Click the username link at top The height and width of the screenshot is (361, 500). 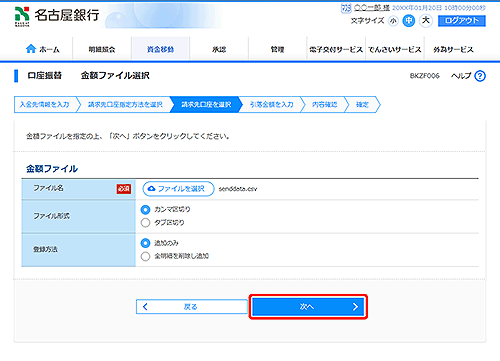pos(372,8)
